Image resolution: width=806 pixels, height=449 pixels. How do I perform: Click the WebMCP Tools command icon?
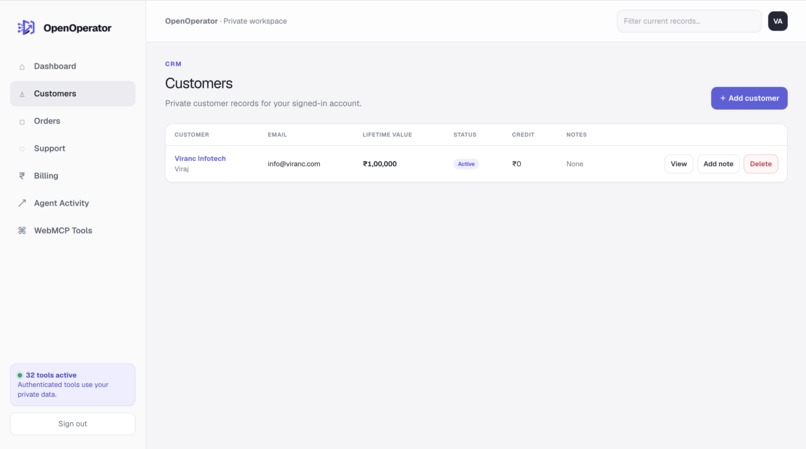pos(22,230)
